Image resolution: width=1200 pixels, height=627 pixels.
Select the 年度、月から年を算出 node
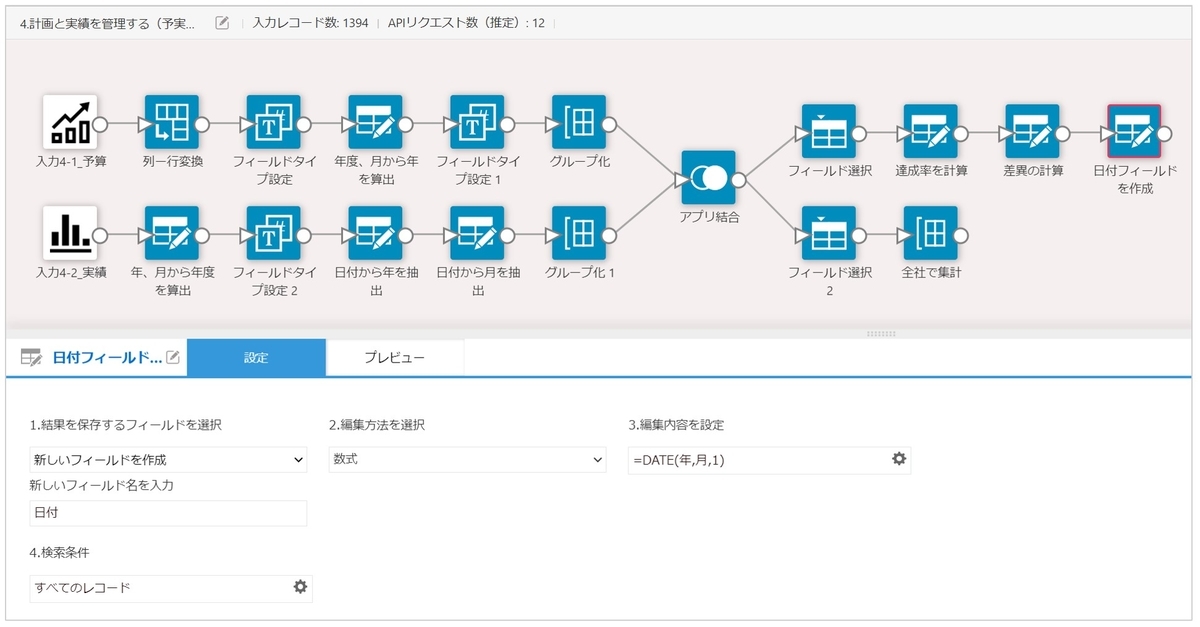pos(375,122)
